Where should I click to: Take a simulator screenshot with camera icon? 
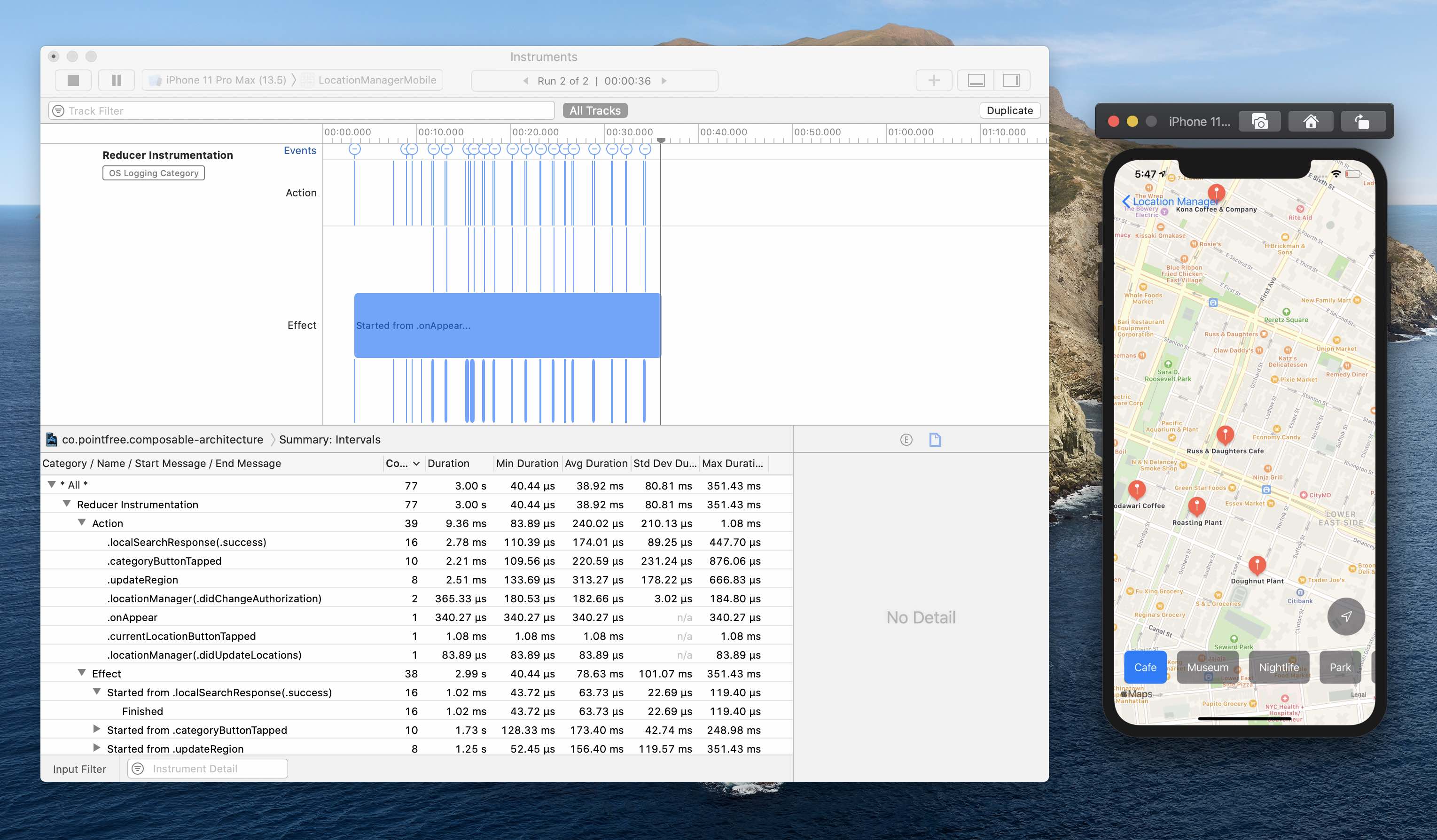(x=1259, y=122)
